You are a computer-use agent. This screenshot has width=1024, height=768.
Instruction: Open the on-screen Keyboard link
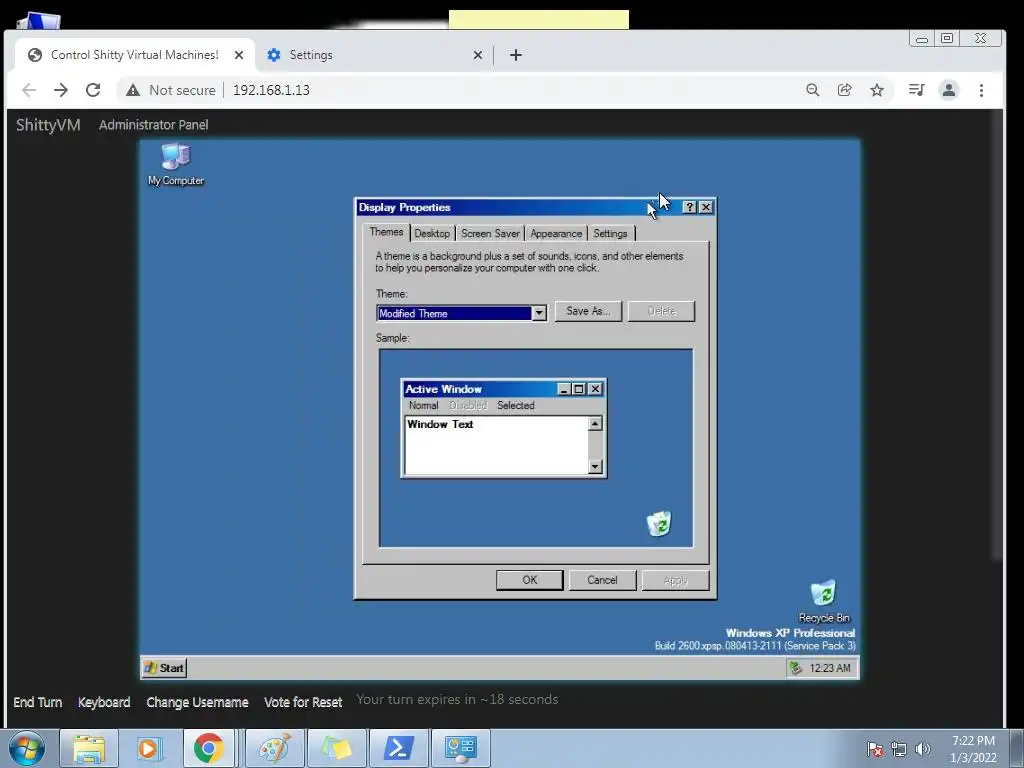(x=104, y=702)
